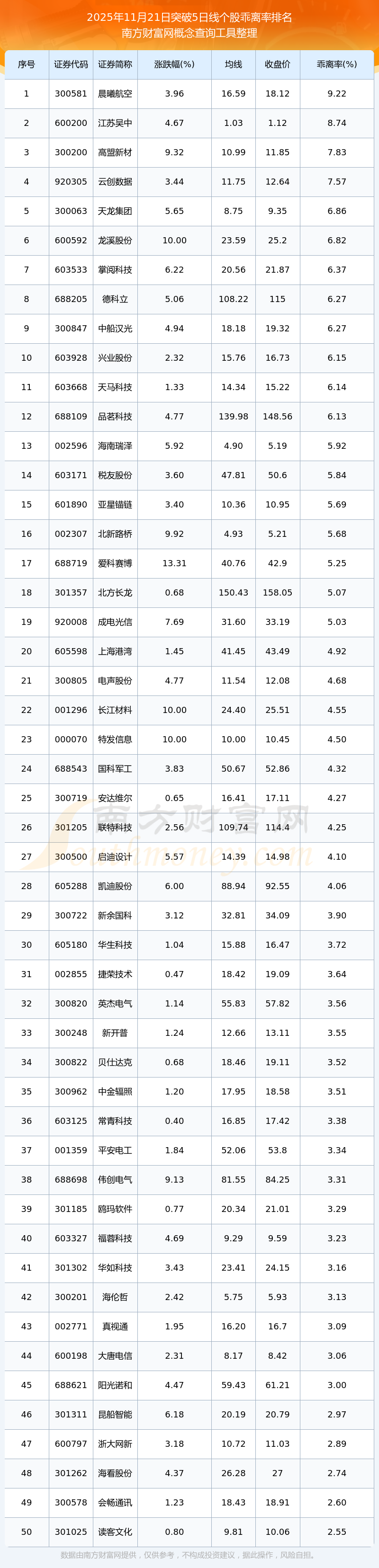This screenshot has width=379, height=1568.
Task: Select stock name 海南瑞泽
Action: (x=115, y=446)
